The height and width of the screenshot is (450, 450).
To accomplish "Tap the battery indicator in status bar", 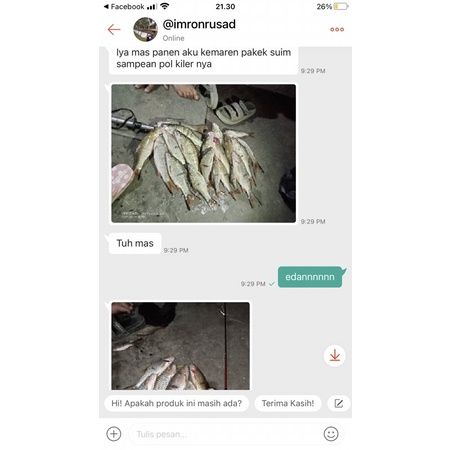I will 341,7.
